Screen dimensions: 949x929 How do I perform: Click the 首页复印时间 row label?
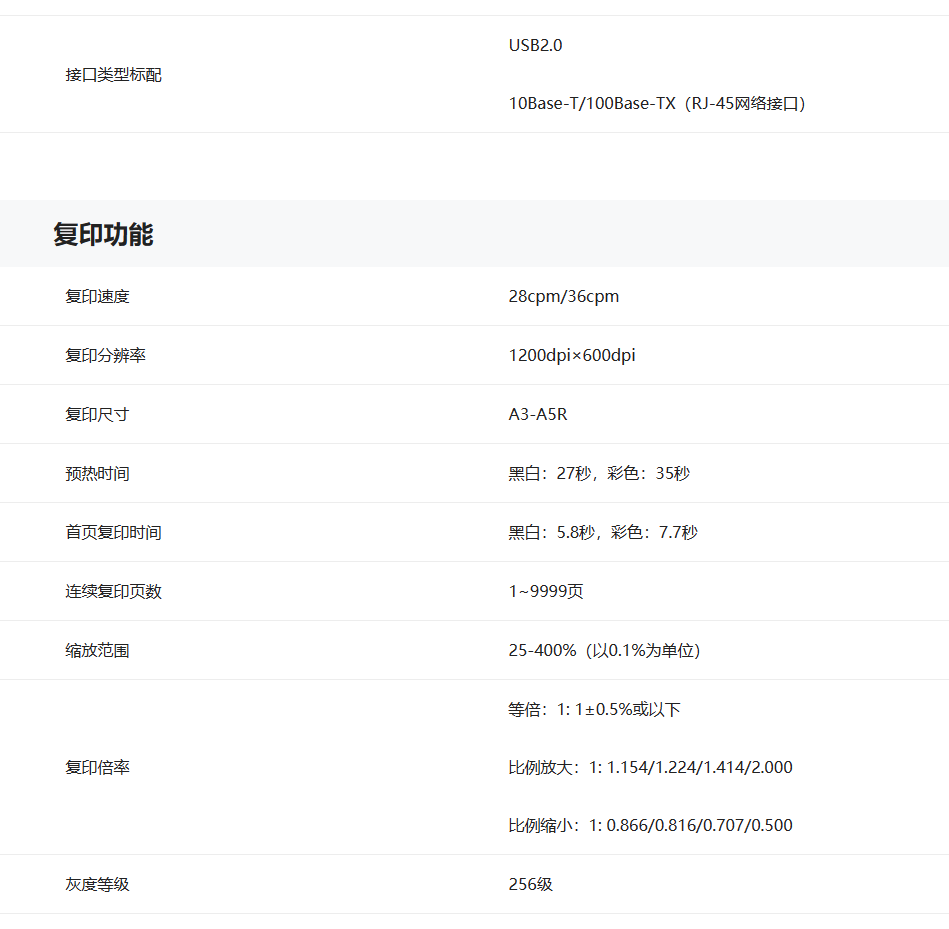(x=113, y=532)
